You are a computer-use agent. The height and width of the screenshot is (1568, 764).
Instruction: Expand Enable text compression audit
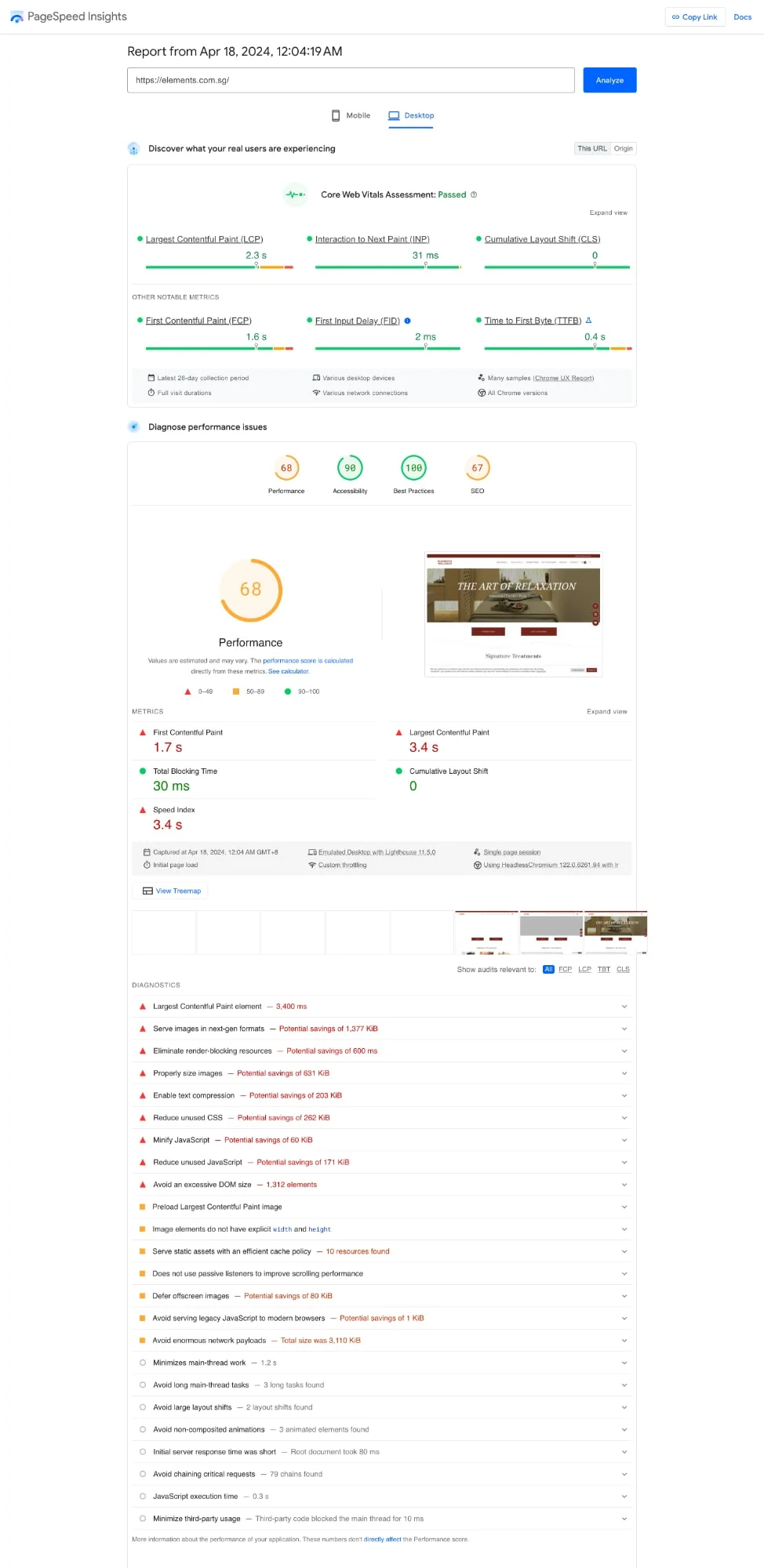[x=624, y=1095]
